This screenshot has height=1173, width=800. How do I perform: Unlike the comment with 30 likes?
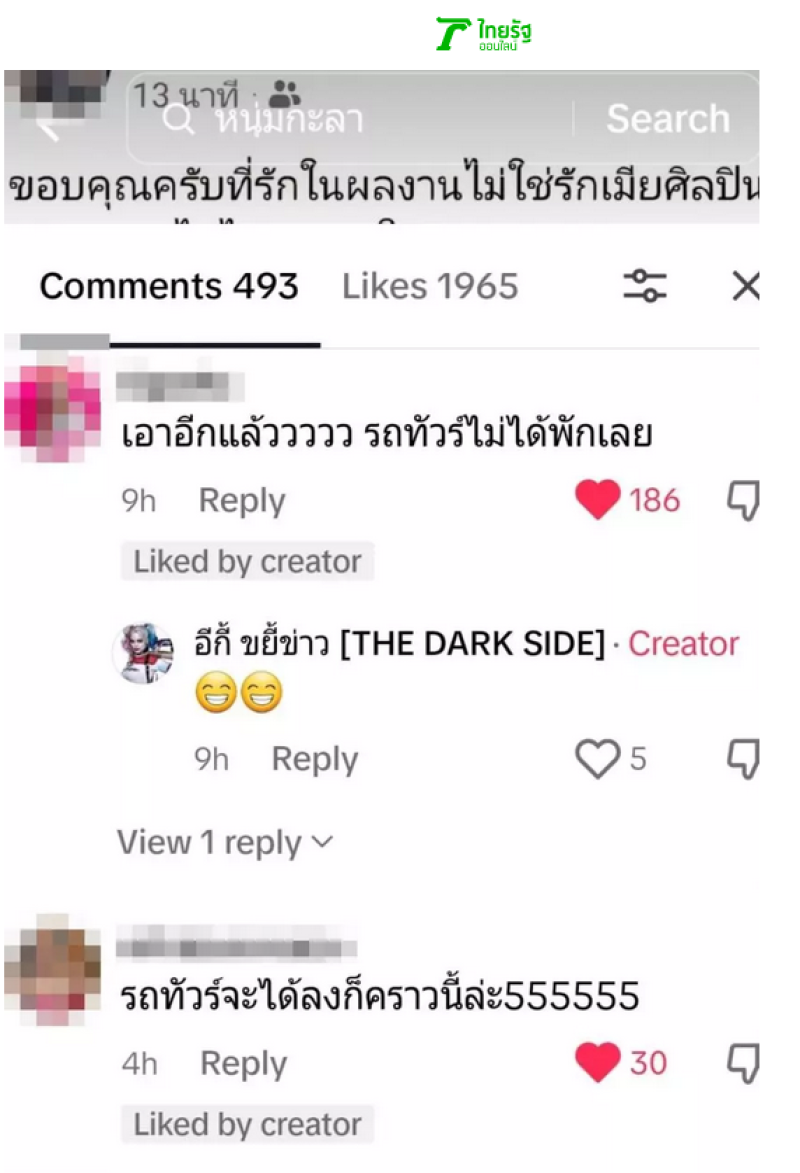click(597, 1062)
